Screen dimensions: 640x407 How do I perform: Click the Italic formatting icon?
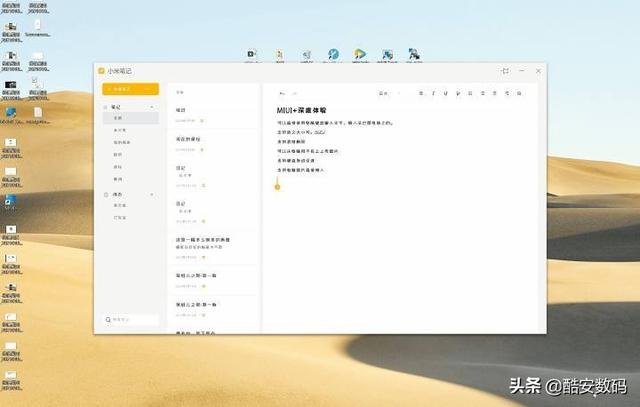(x=433, y=93)
